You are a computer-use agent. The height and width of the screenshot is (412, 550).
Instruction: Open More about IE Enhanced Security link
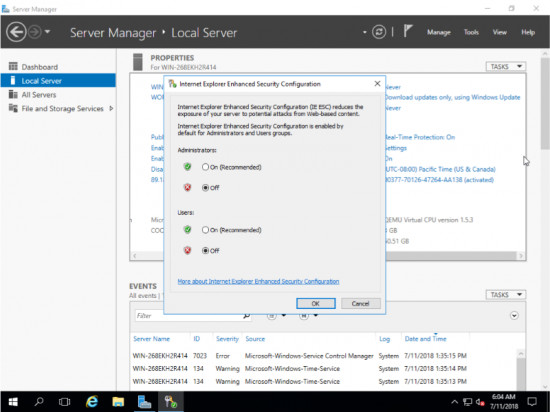click(x=258, y=281)
